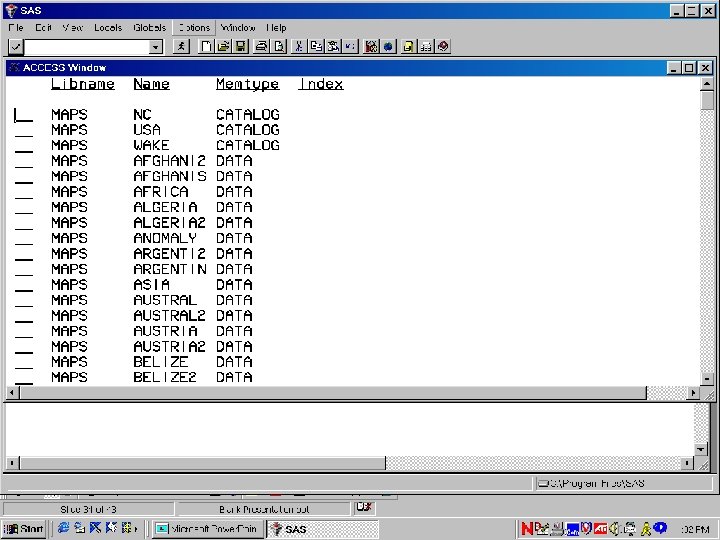Viewport: 720px width, 540px height.
Task: Open the Window menu
Action: coord(237,28)
